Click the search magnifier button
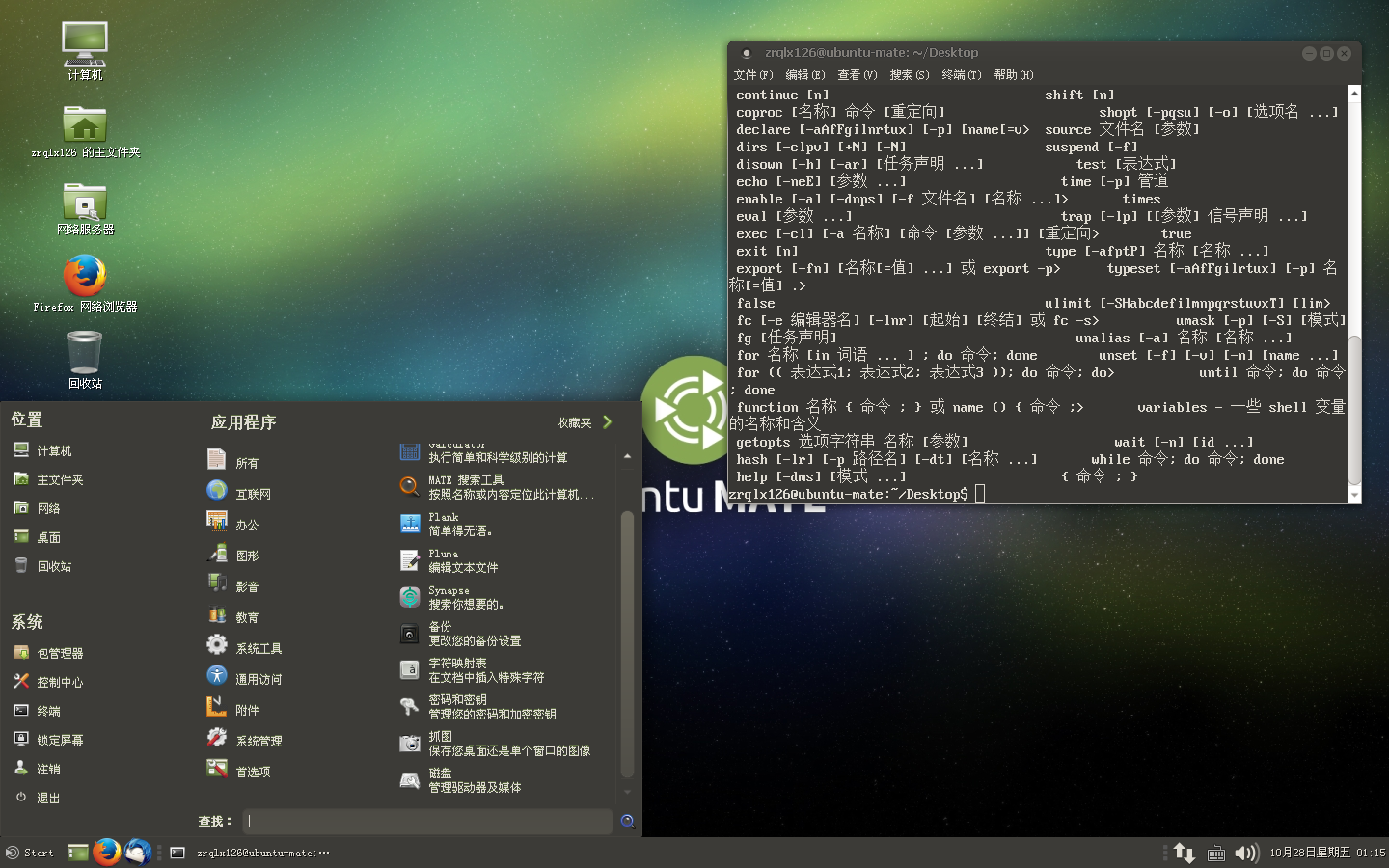This screenshot has width=1389, height=868. (627, 821)
